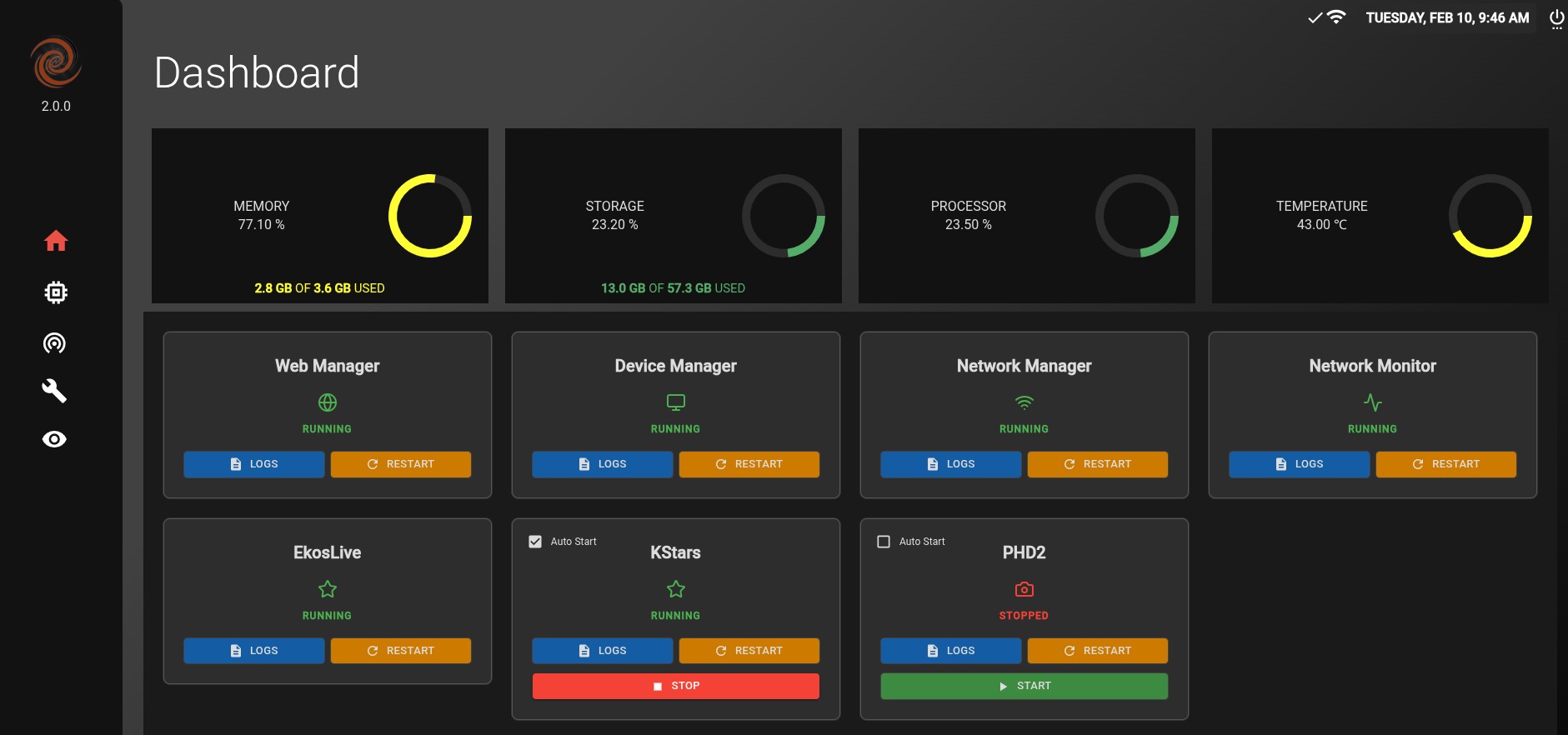Open Web Manager logs

(x=254, y=464)
